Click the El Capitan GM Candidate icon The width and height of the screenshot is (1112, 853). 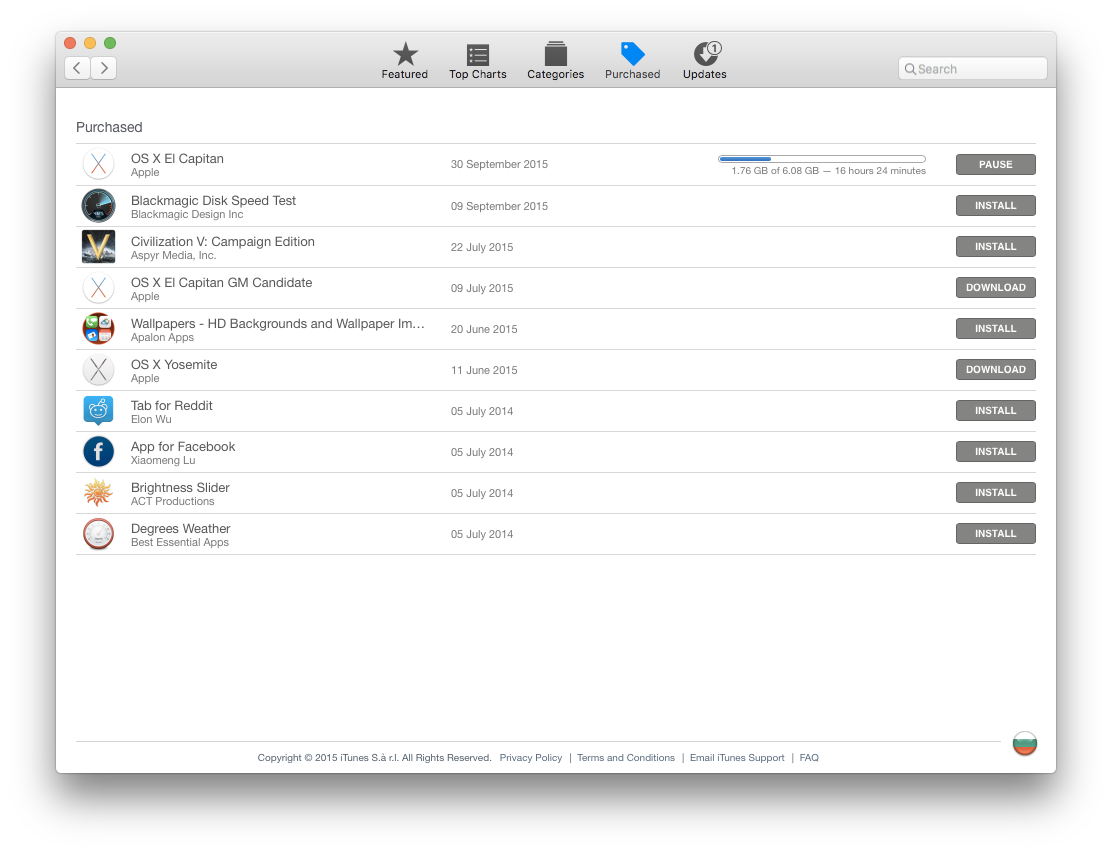(x=99, y=288)
